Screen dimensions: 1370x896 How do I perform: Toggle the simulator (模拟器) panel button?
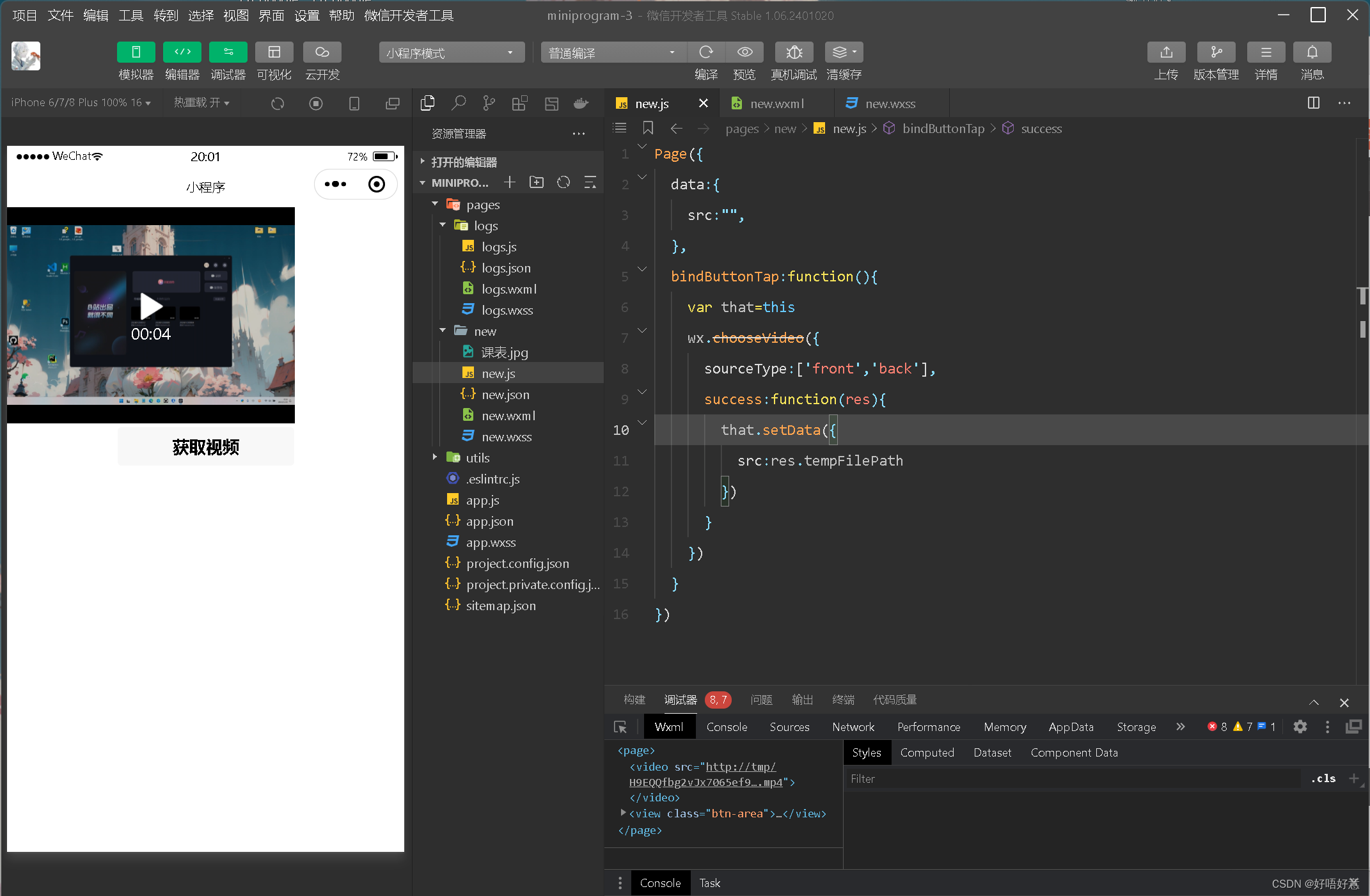click(x=136, y=52)
